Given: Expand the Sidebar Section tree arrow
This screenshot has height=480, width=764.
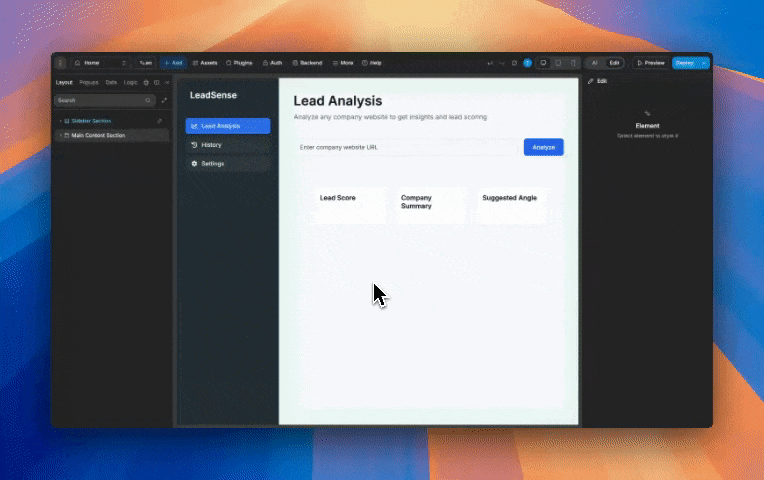Looking at the screenshot, I should click(x=60, y=121).
